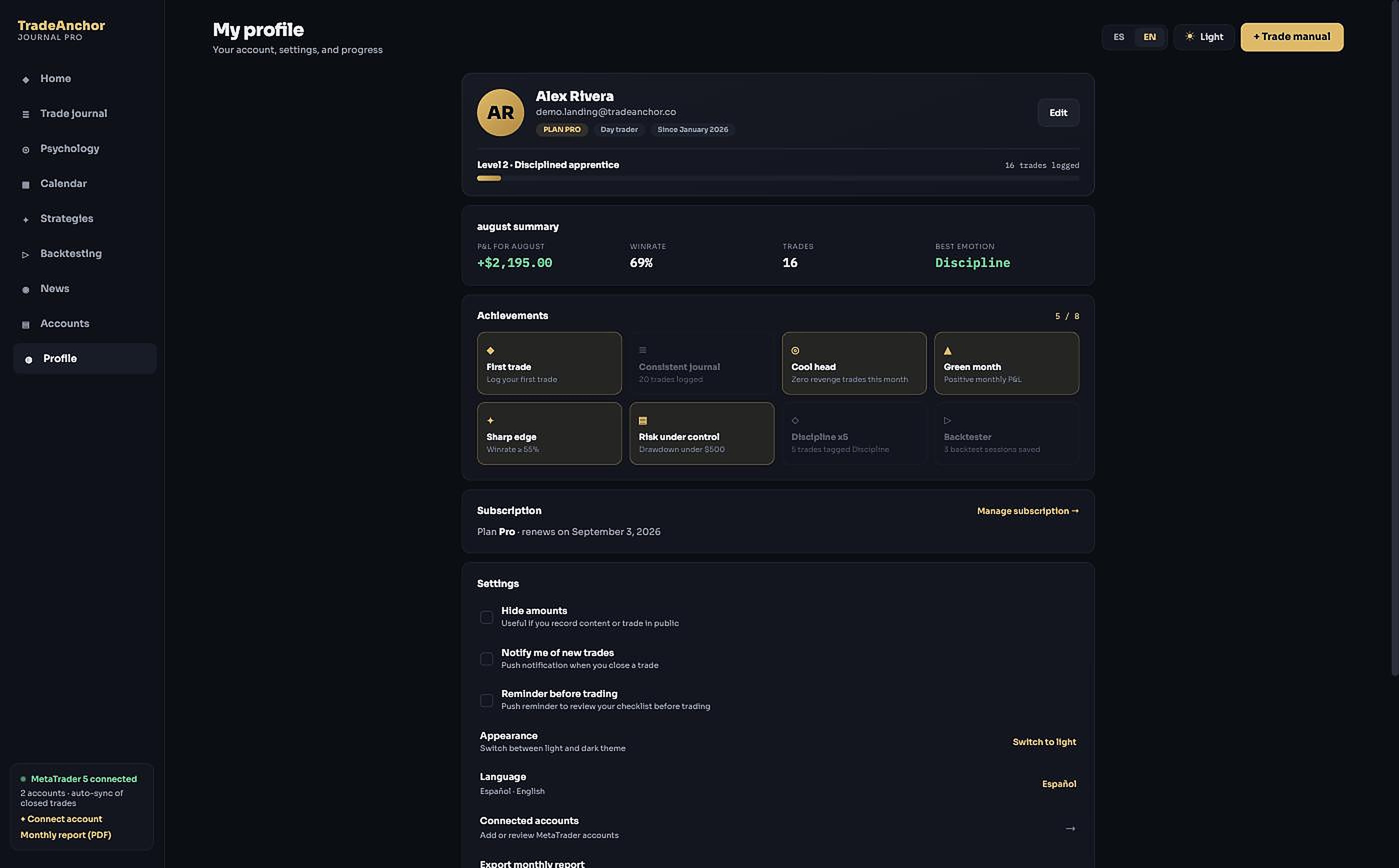Screen dimensions: 1399x868
Task: Open the First trade achievement card
Action: click(549, 363)
